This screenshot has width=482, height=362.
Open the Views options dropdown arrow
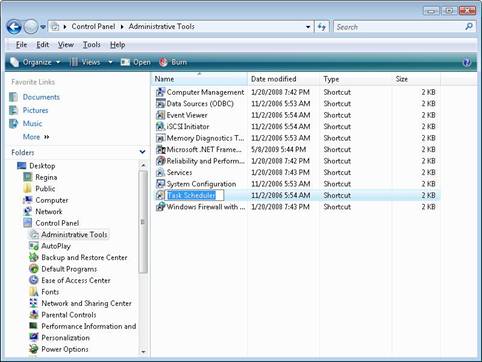(110, 62)
